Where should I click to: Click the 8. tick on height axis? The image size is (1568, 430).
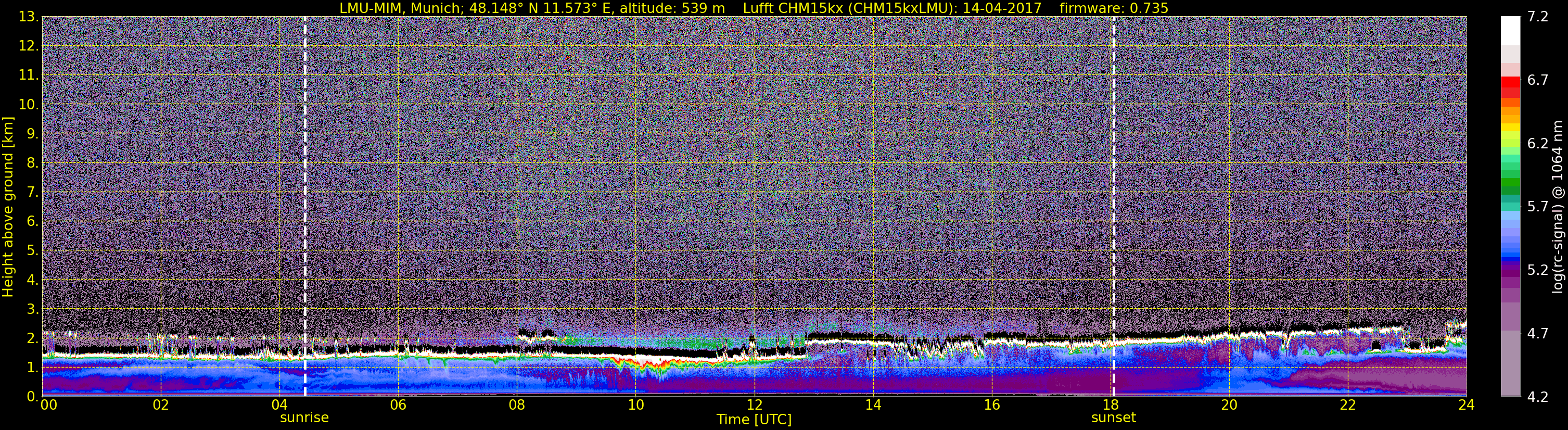(33, 163)
